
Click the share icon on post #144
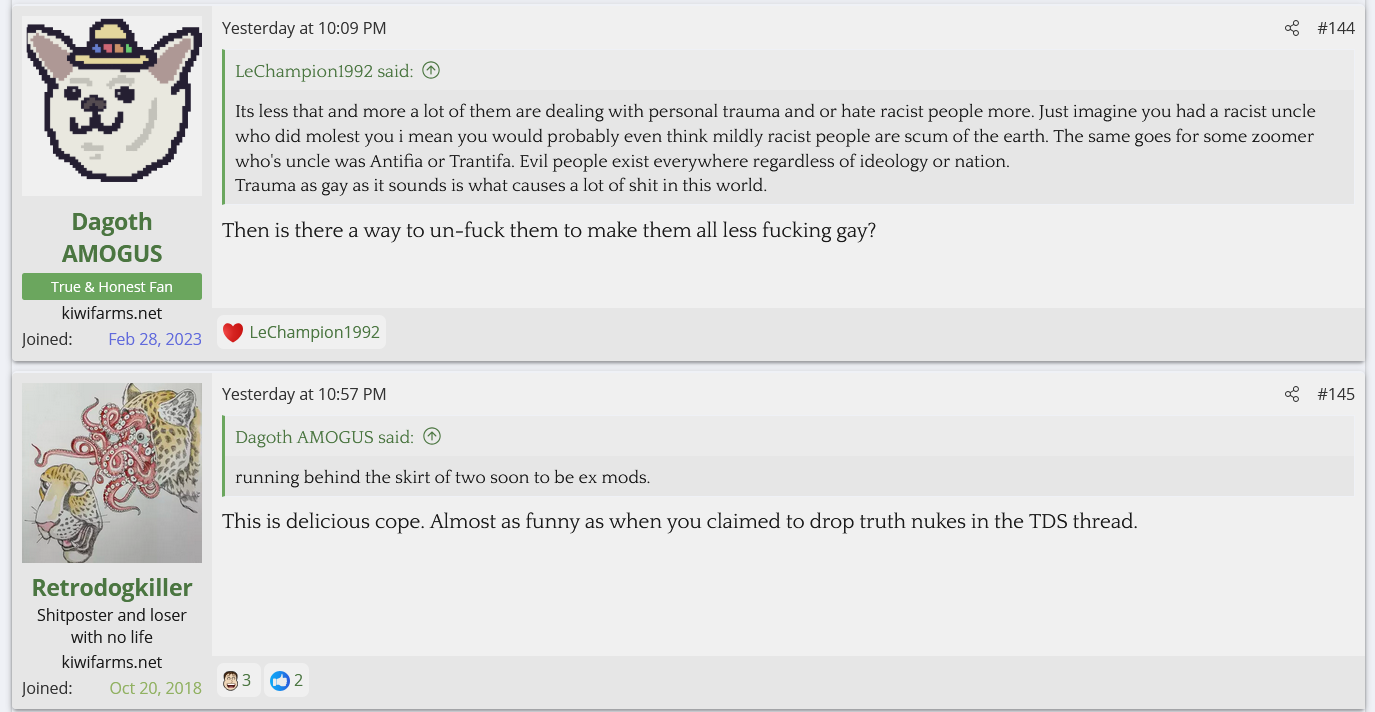(x=1292, y=28)
